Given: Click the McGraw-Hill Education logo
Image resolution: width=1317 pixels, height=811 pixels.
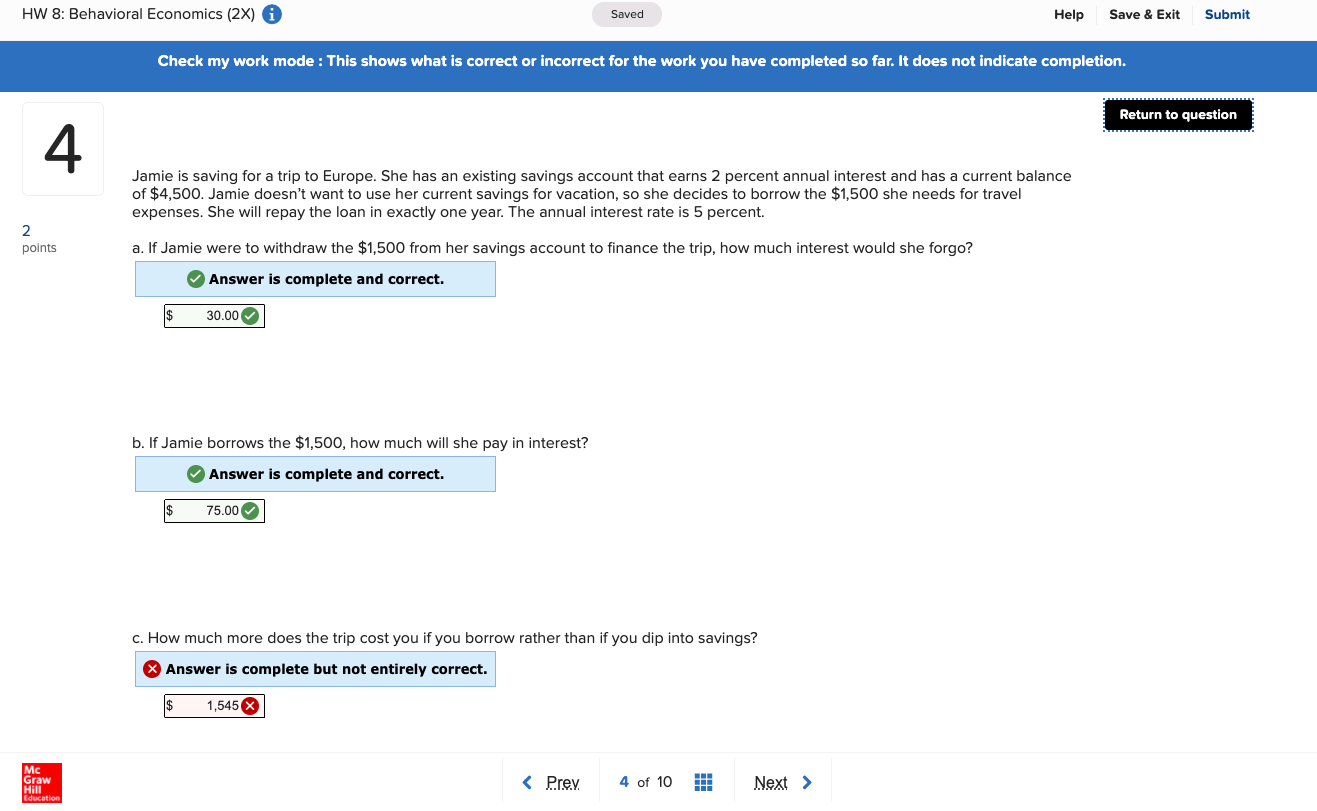Looking at the screenshot, I should tap(41, 783).
